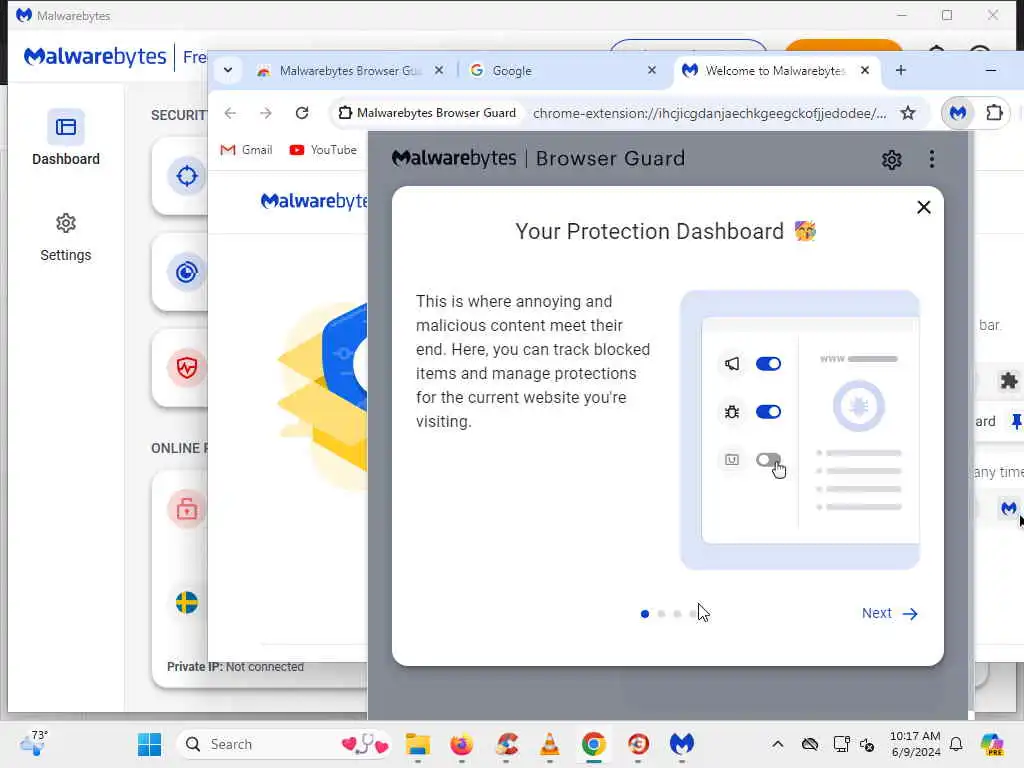Viewport: 1024px width, 768px height.
Task: Click the Next link in tutorial
Action: click(x=889, y=613)
